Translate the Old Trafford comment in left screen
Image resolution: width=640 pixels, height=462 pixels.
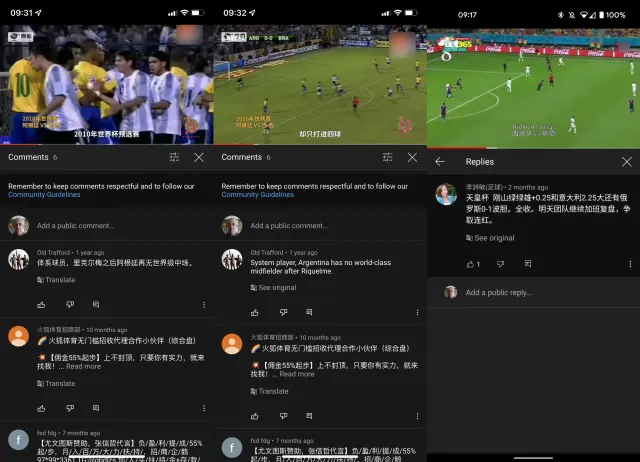(x=57, y=280)
